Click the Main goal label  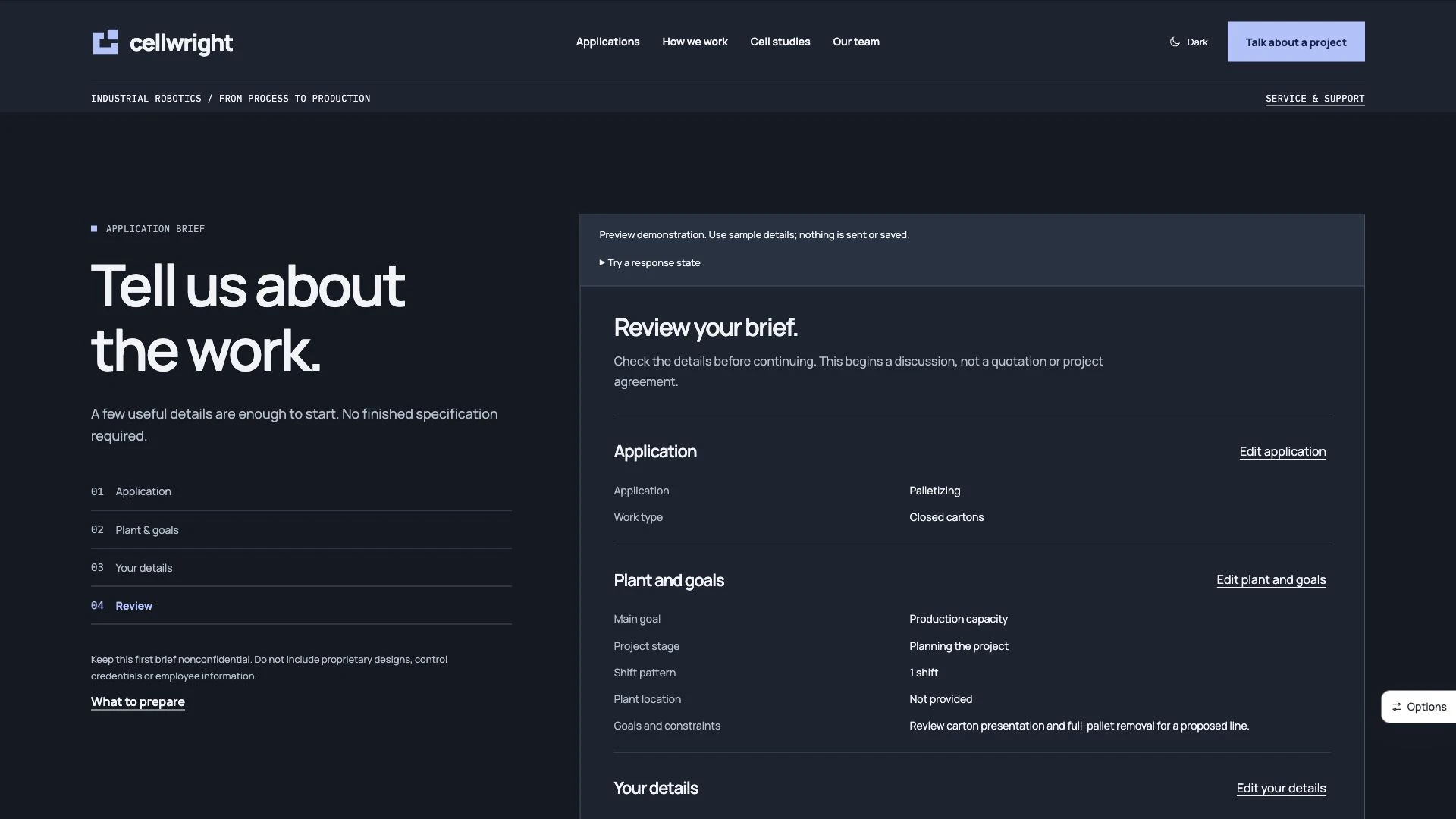pyautogui.click(x=637, y=620)
